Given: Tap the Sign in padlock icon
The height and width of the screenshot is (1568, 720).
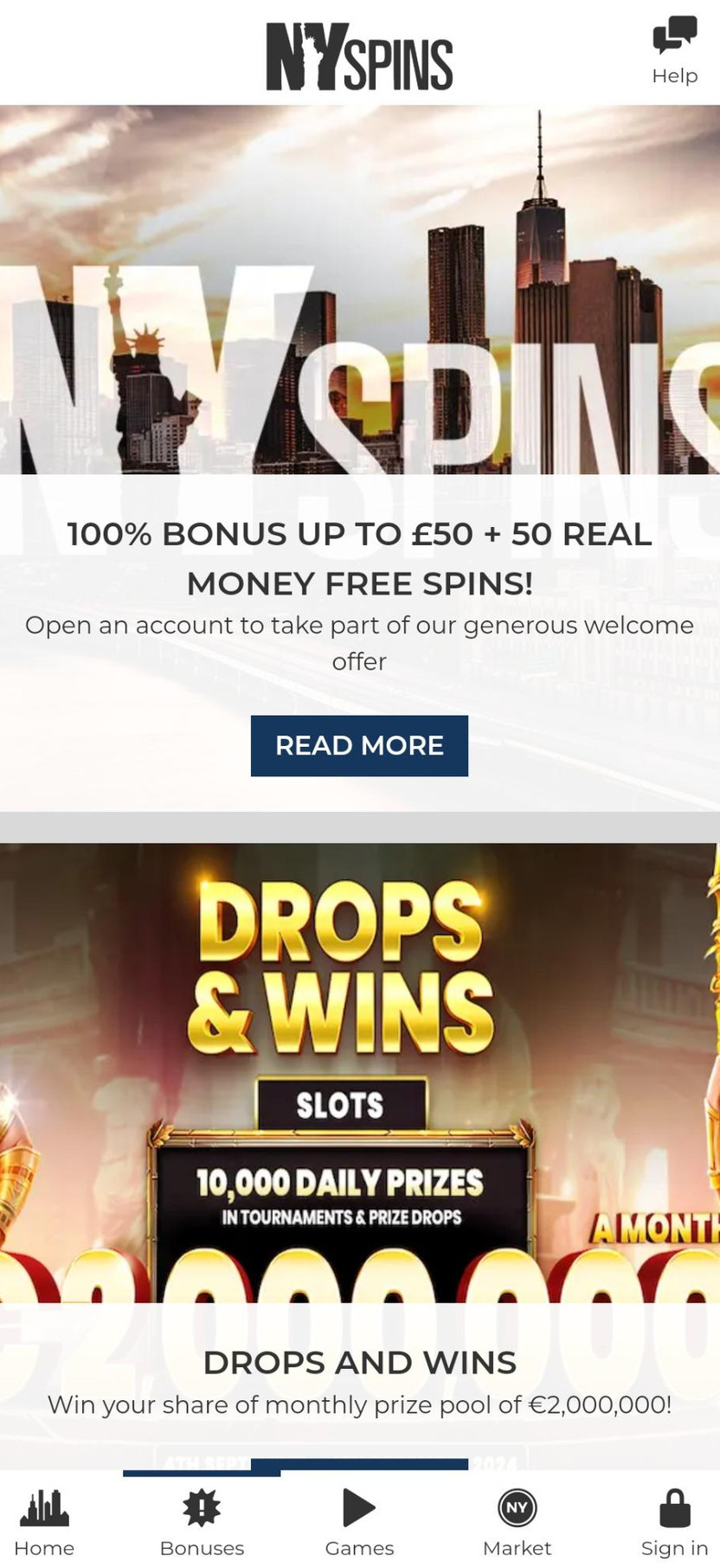Looking at the screenshot, I should (x=674, y=1508).
